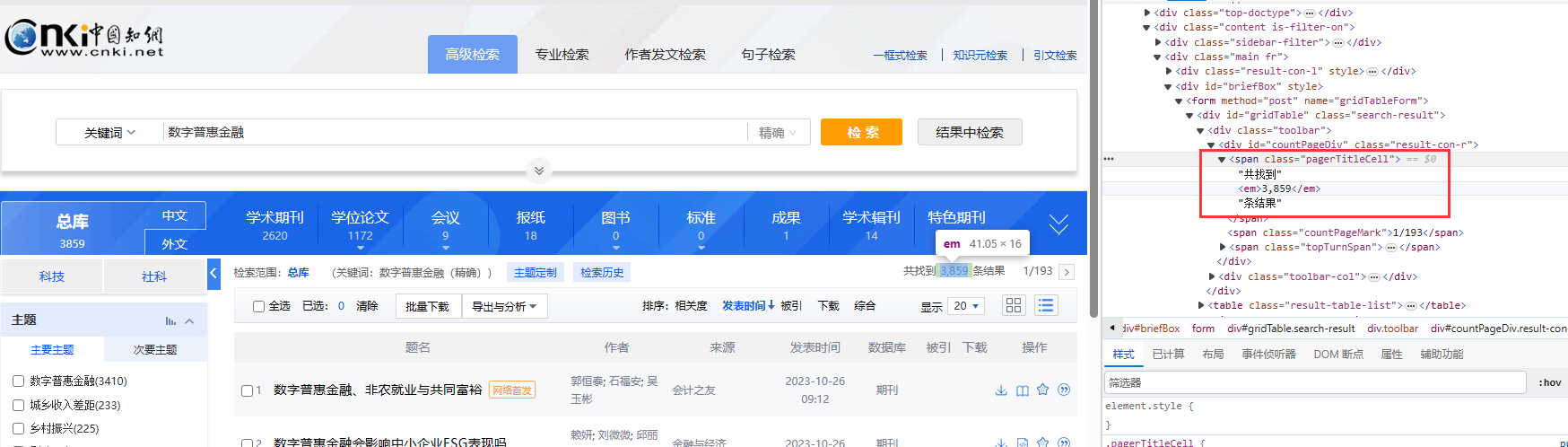Open the 关键词 search field dropdown
Viewport: 1568px width, 447px height.
point(109,133)
